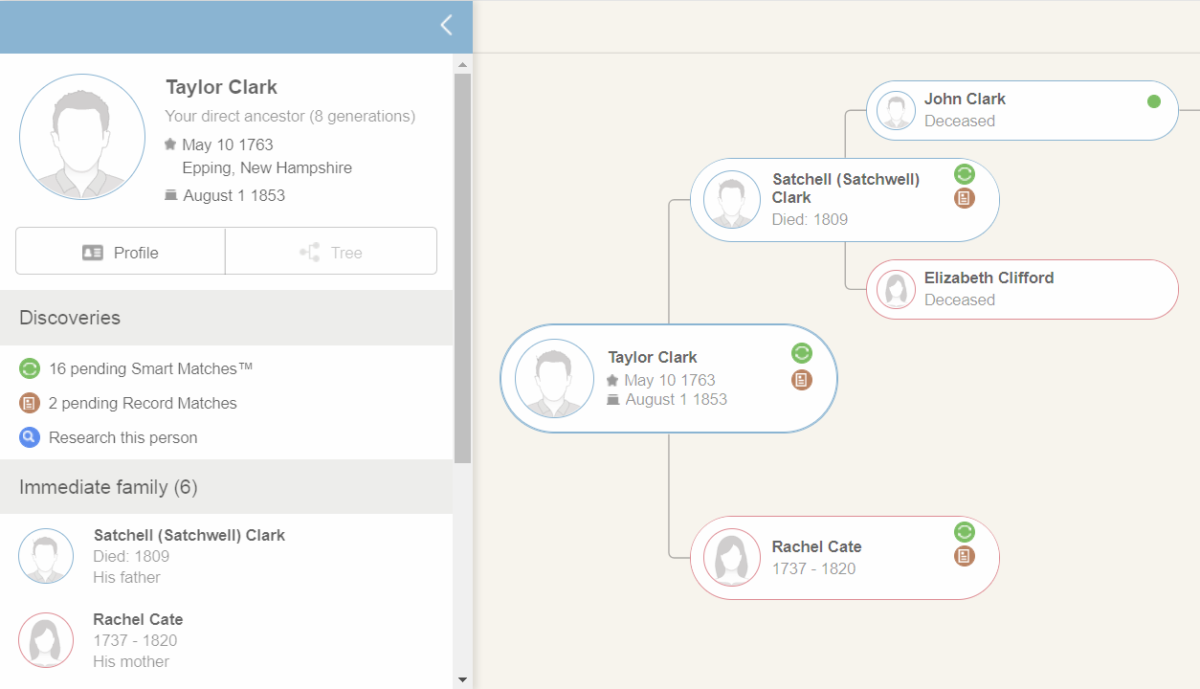
Task: Click Taylor Clark's profile photo
Action: pyautogui.click(x=81, y=136)
